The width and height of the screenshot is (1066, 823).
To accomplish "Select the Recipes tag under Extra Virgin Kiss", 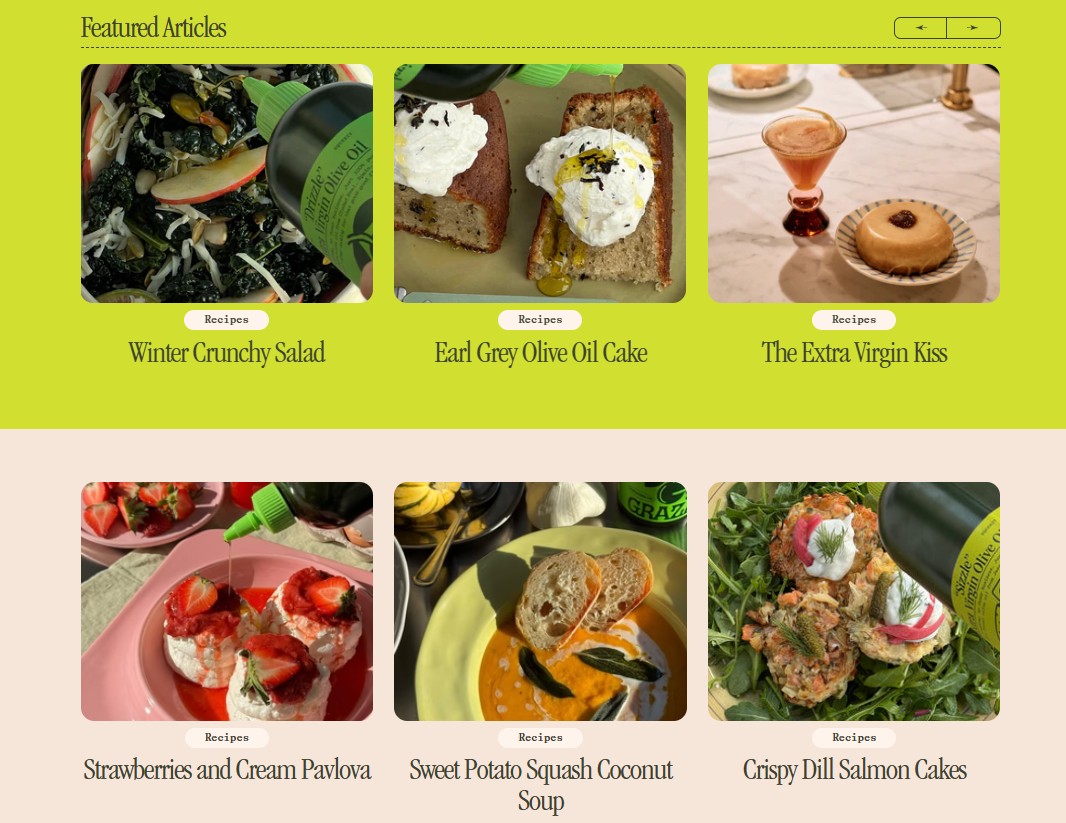I will tap(854, 319).
